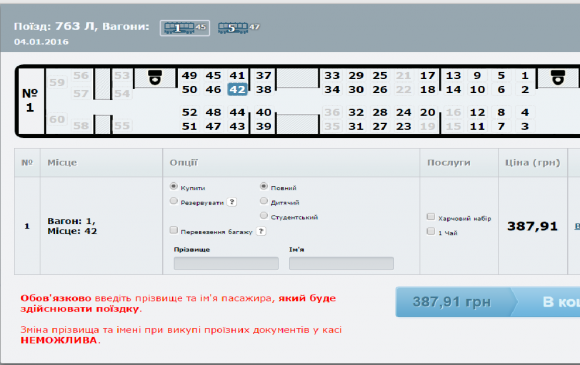Reserve seat 10 in wagon 1
The width and height of the screenshot is (580, 365).
478,89
